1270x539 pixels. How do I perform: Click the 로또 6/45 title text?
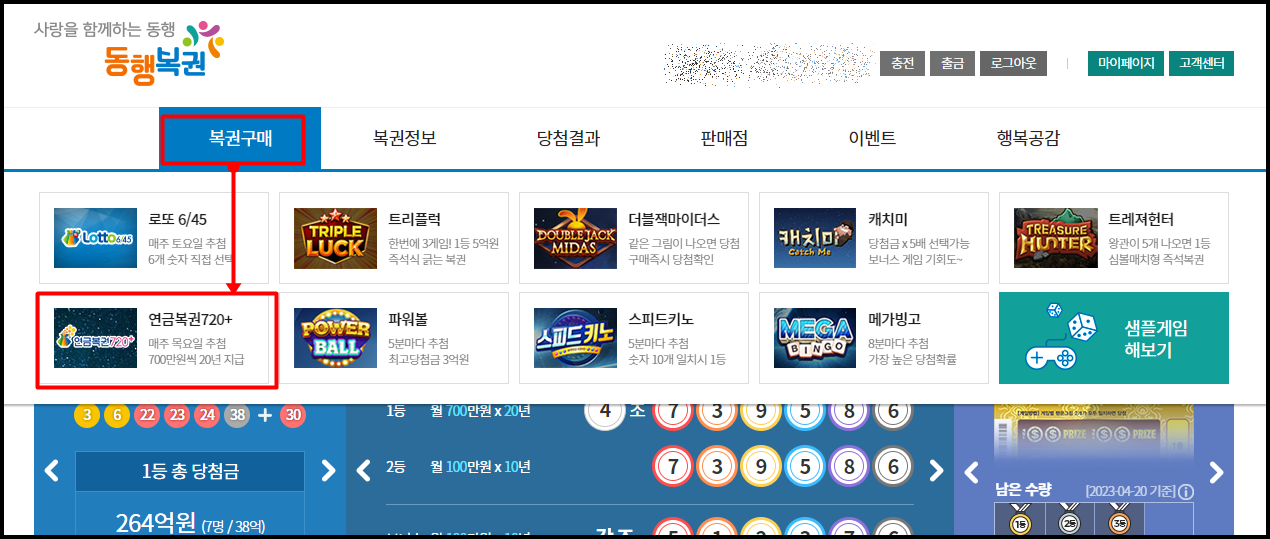point(177,219)
